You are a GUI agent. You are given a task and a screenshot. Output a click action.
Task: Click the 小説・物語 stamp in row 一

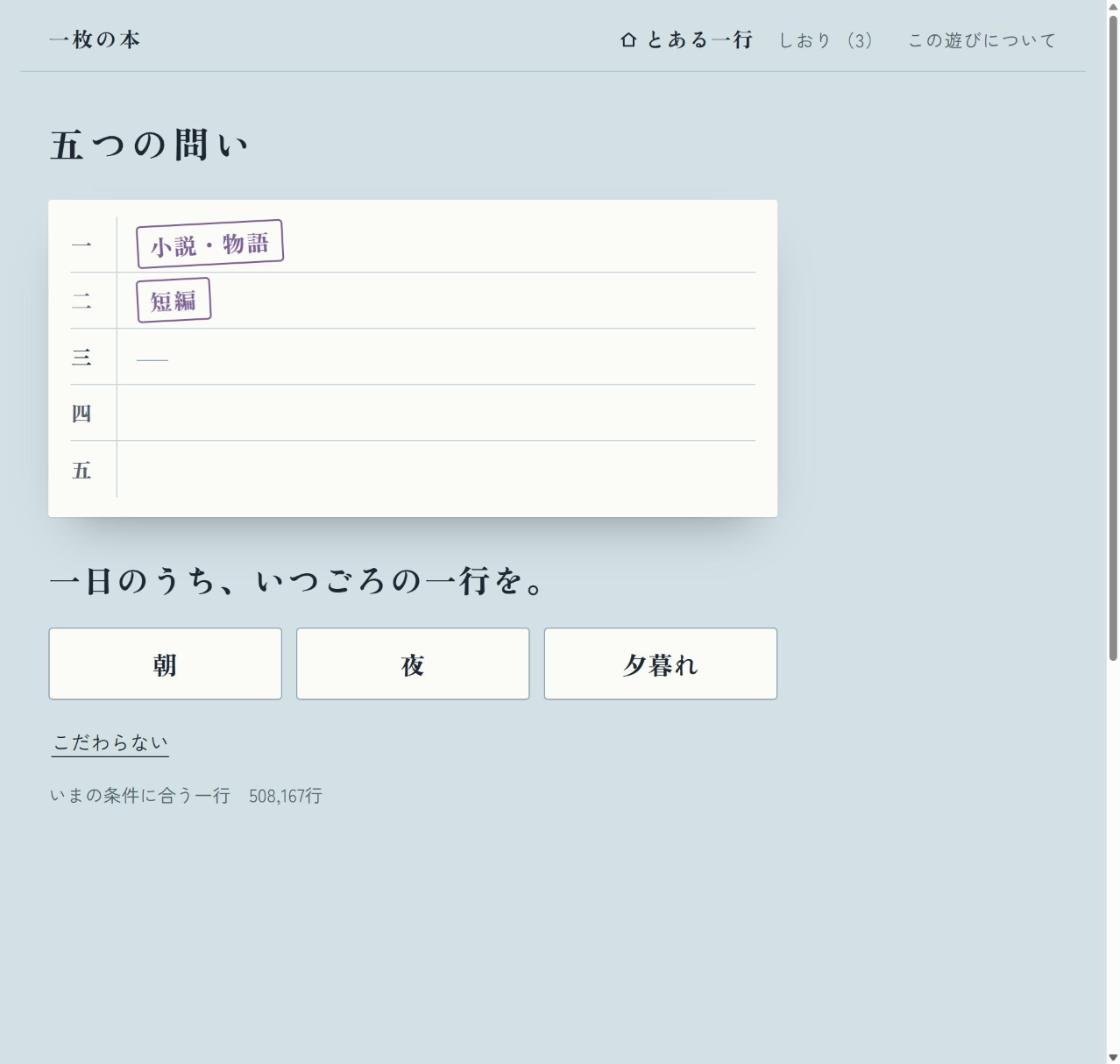210,244
